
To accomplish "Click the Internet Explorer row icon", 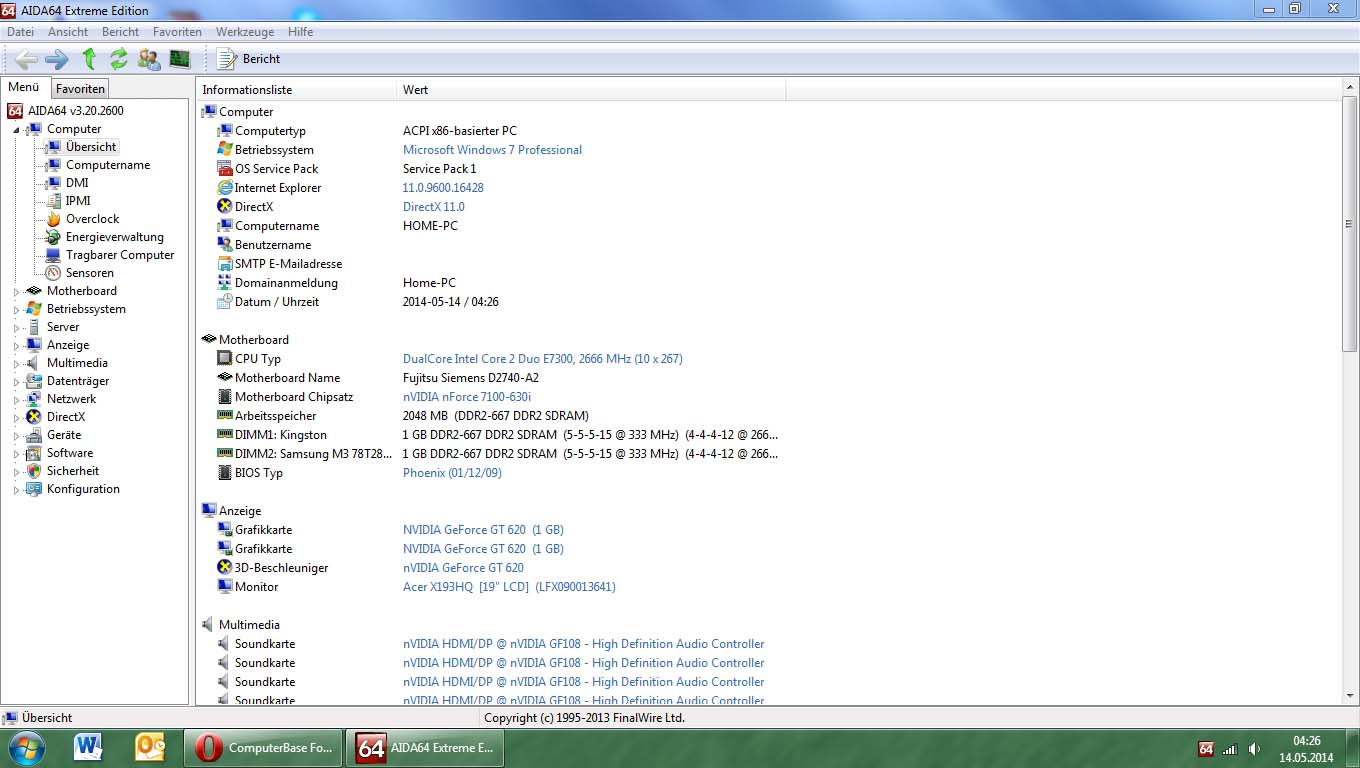I will point(225,188).
